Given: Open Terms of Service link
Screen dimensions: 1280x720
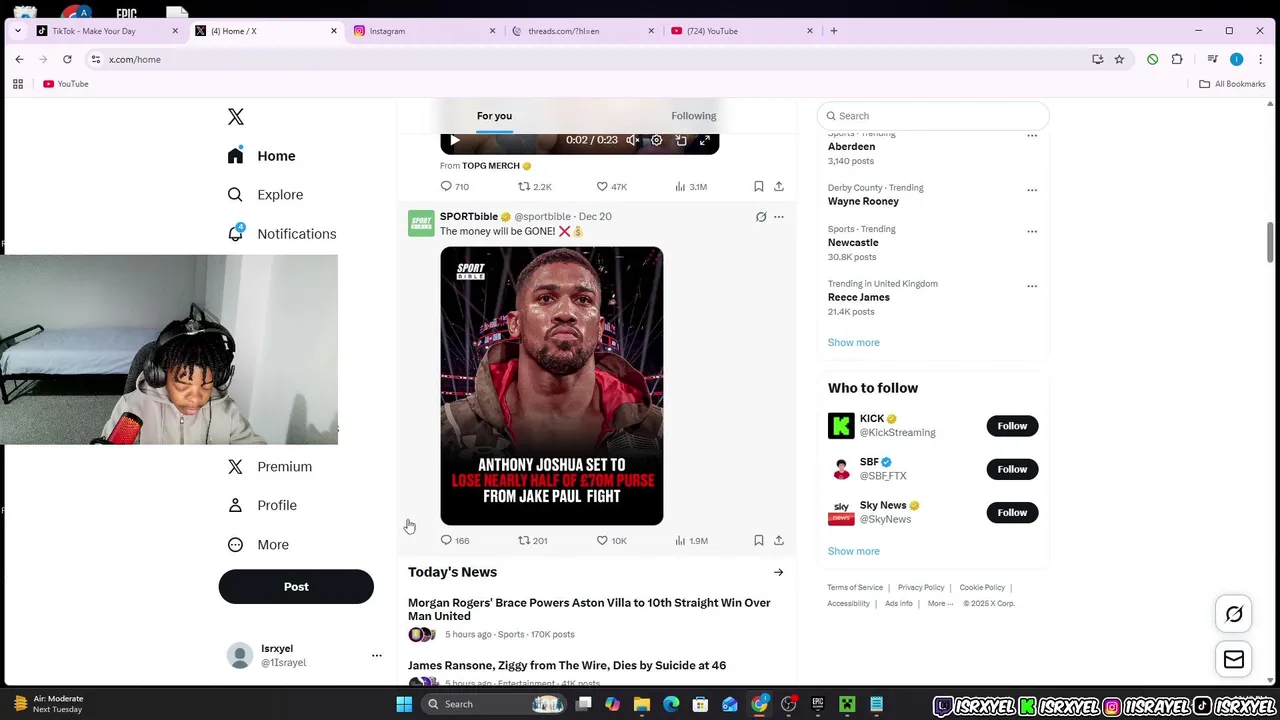Looking at the screenshot, I should 855,588.
